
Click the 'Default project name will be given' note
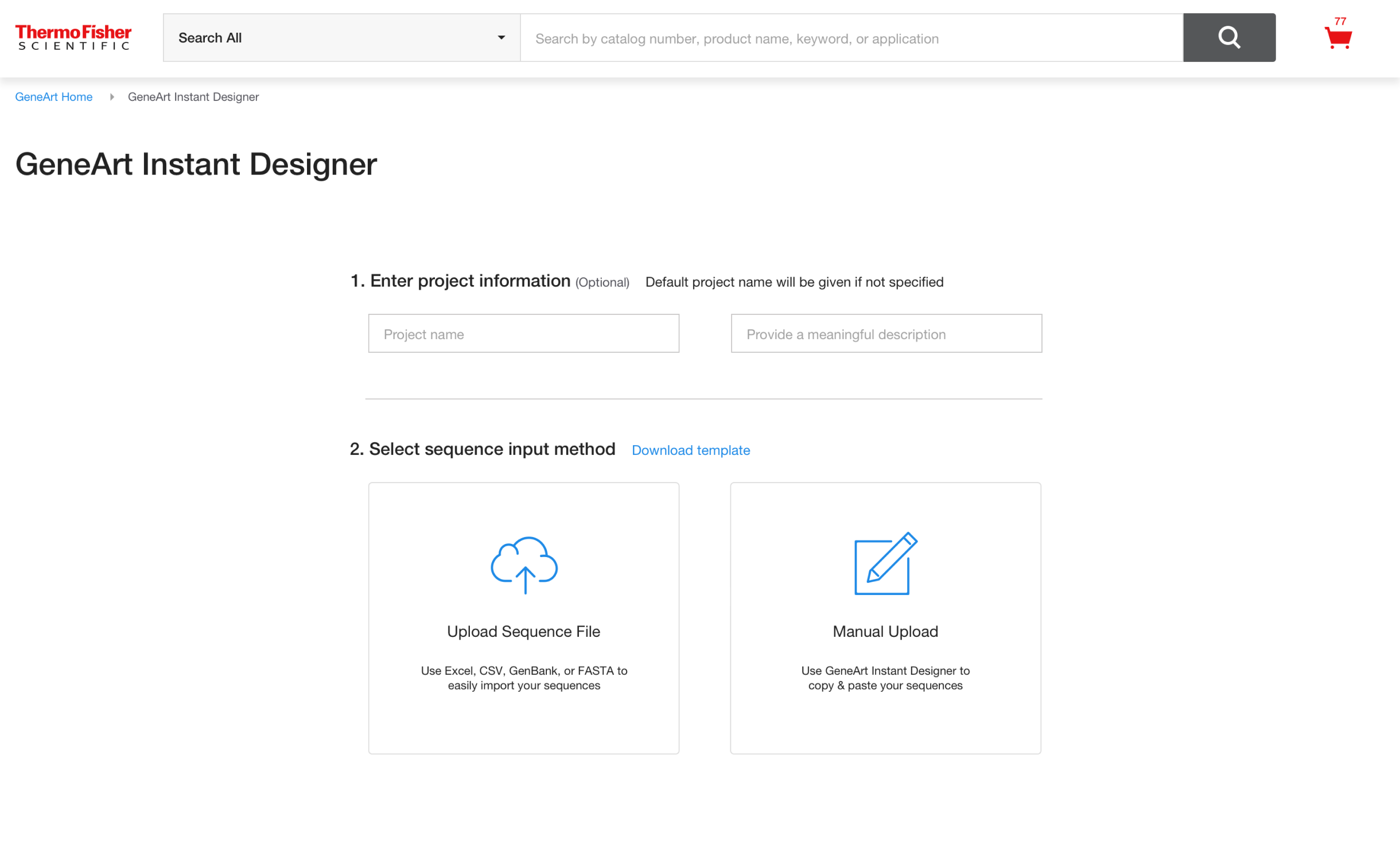794,282
